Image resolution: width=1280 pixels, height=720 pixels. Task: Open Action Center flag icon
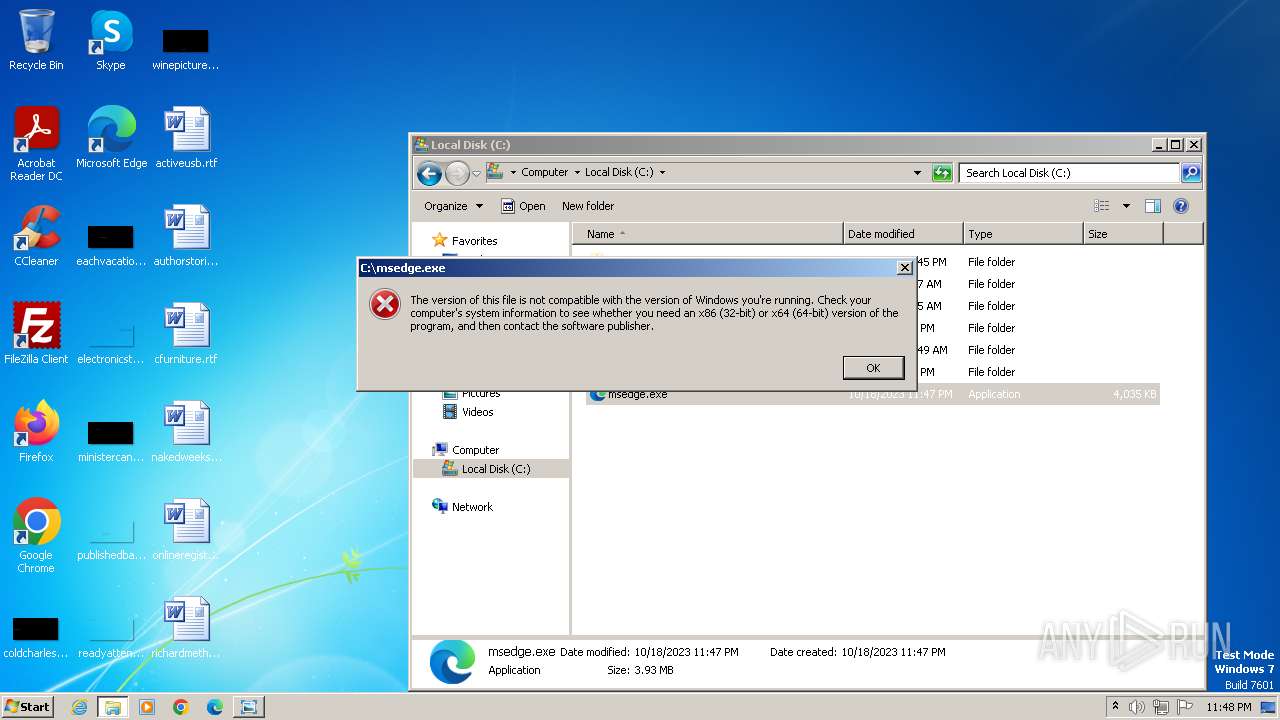coord(1185,707)
